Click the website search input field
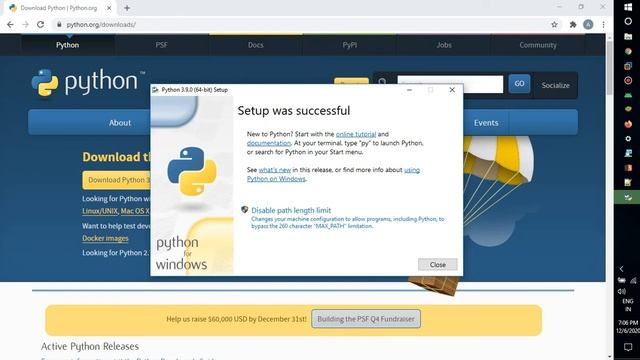 point(450,84)
